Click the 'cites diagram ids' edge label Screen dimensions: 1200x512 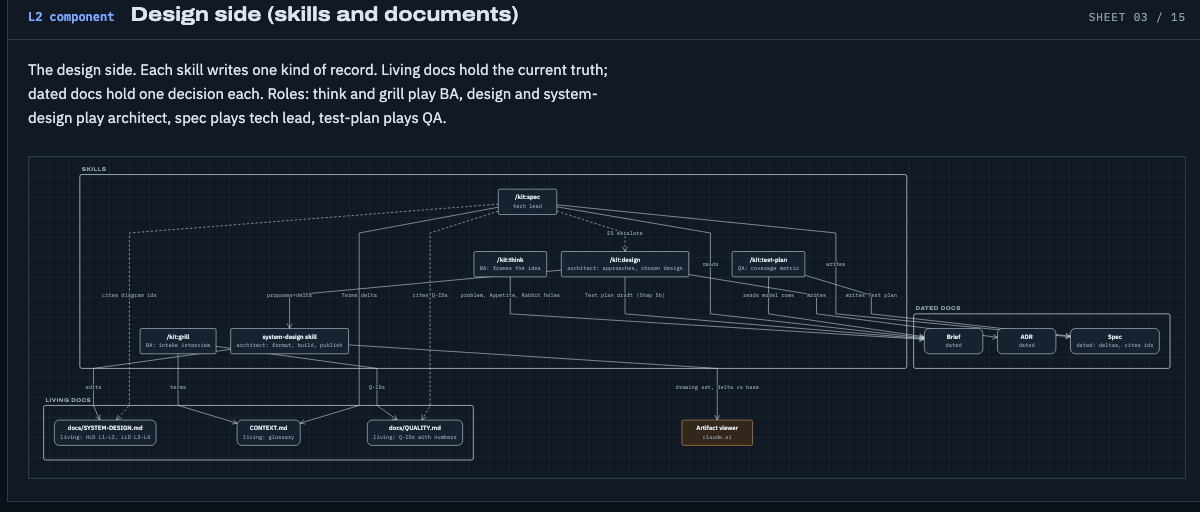[x=129, y=295]
